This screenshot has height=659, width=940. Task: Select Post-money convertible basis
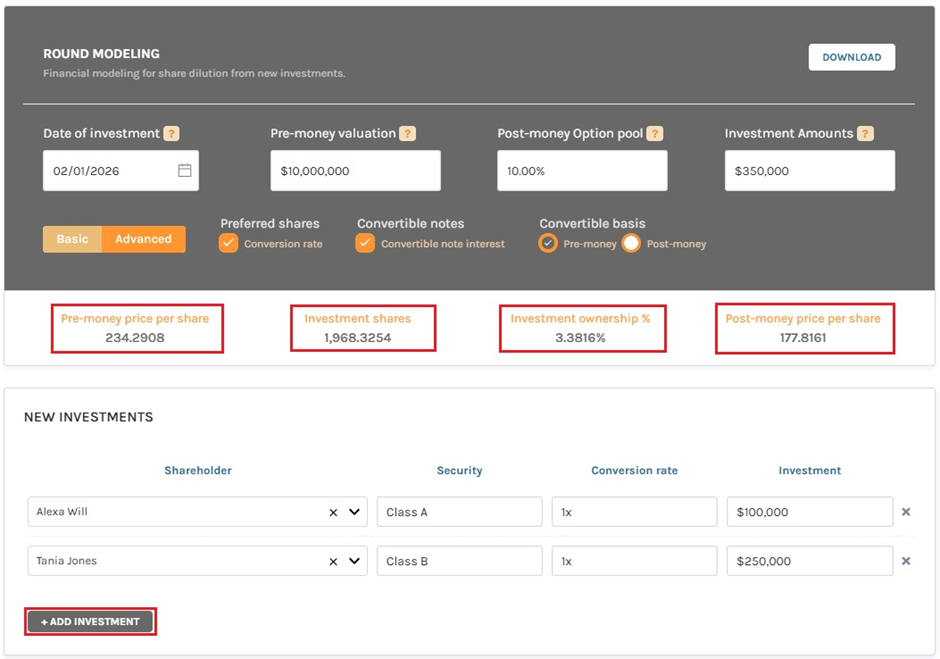[631, 243]
